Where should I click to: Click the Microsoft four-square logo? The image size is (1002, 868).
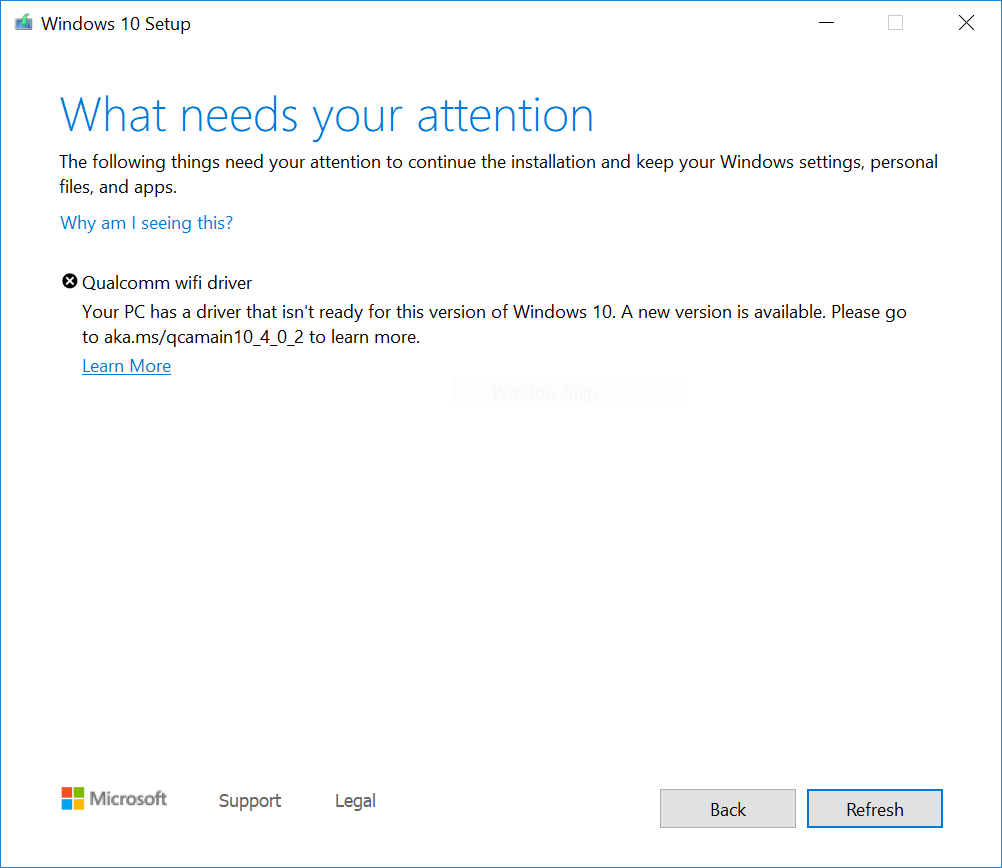(x=73, y=798)
